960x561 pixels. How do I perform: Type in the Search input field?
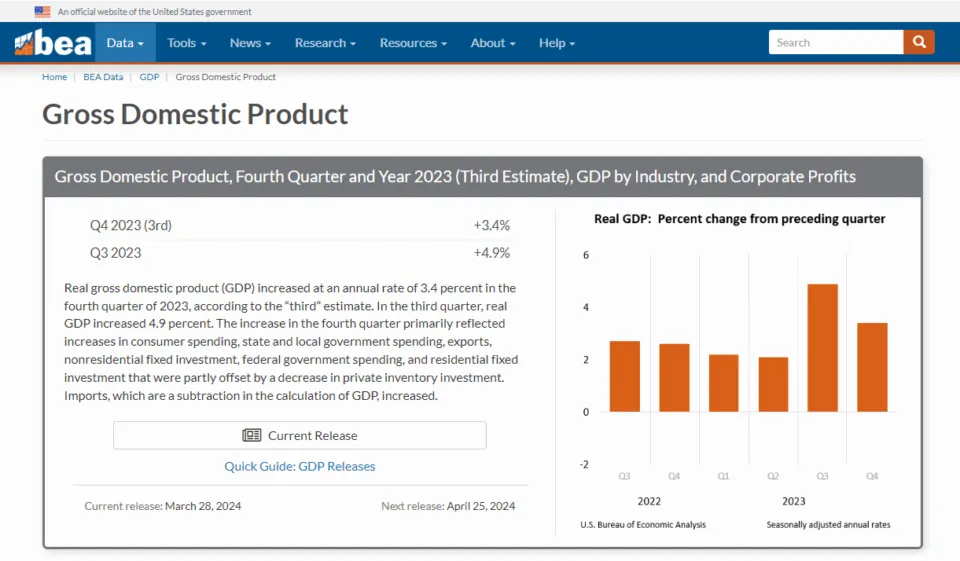836,42
